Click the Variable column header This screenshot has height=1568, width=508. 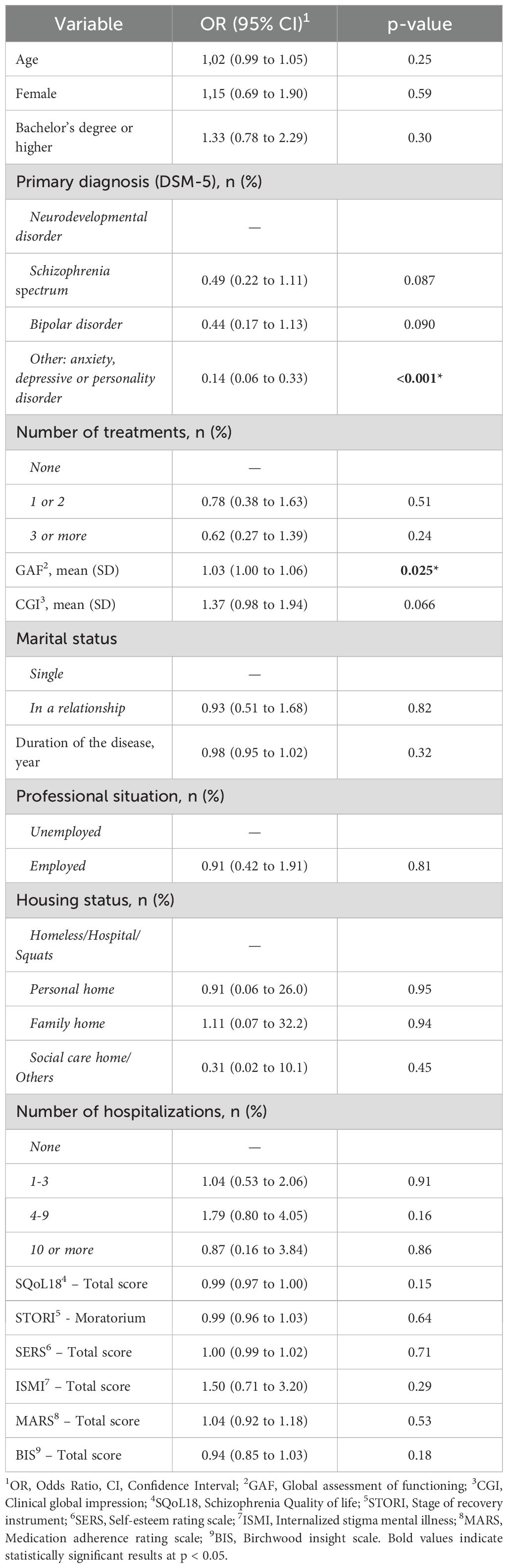pyautogui.click(x=89, y=24)
